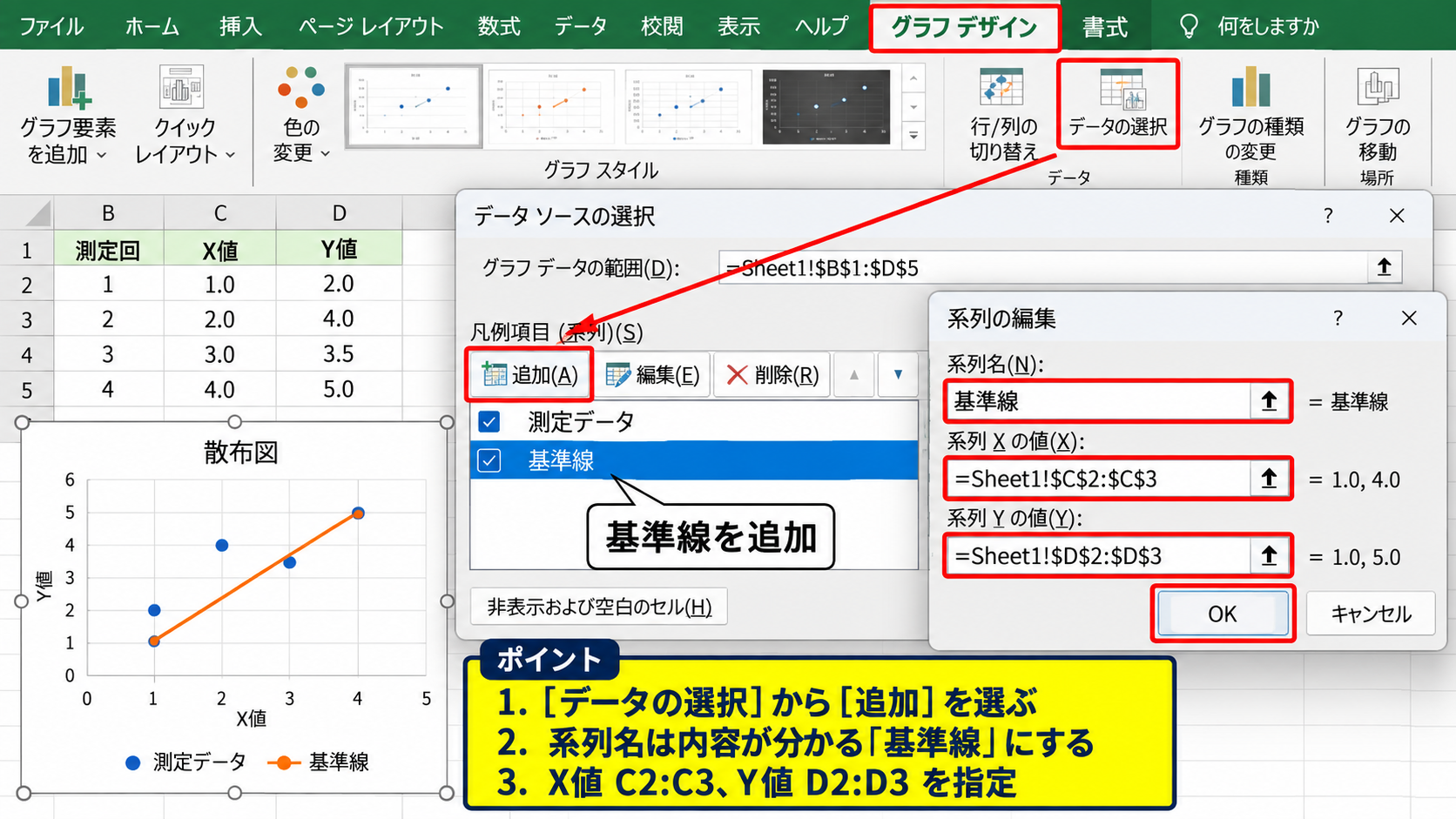Click the 系列 Y の値 range collapse arrow

pyautogui.click(x=1269, y=556)
